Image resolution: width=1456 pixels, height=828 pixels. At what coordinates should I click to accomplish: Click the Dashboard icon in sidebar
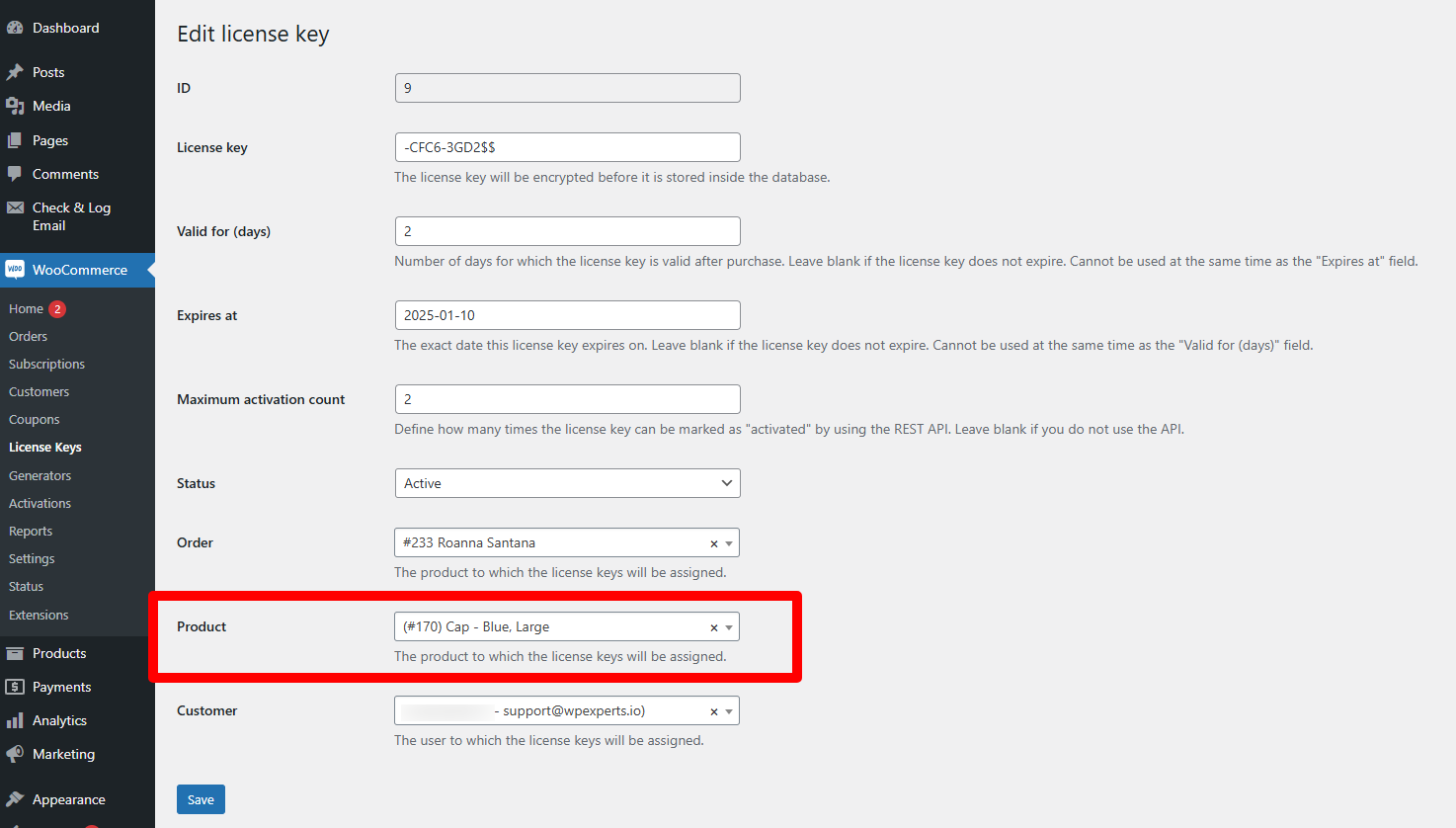coord(15,28)
